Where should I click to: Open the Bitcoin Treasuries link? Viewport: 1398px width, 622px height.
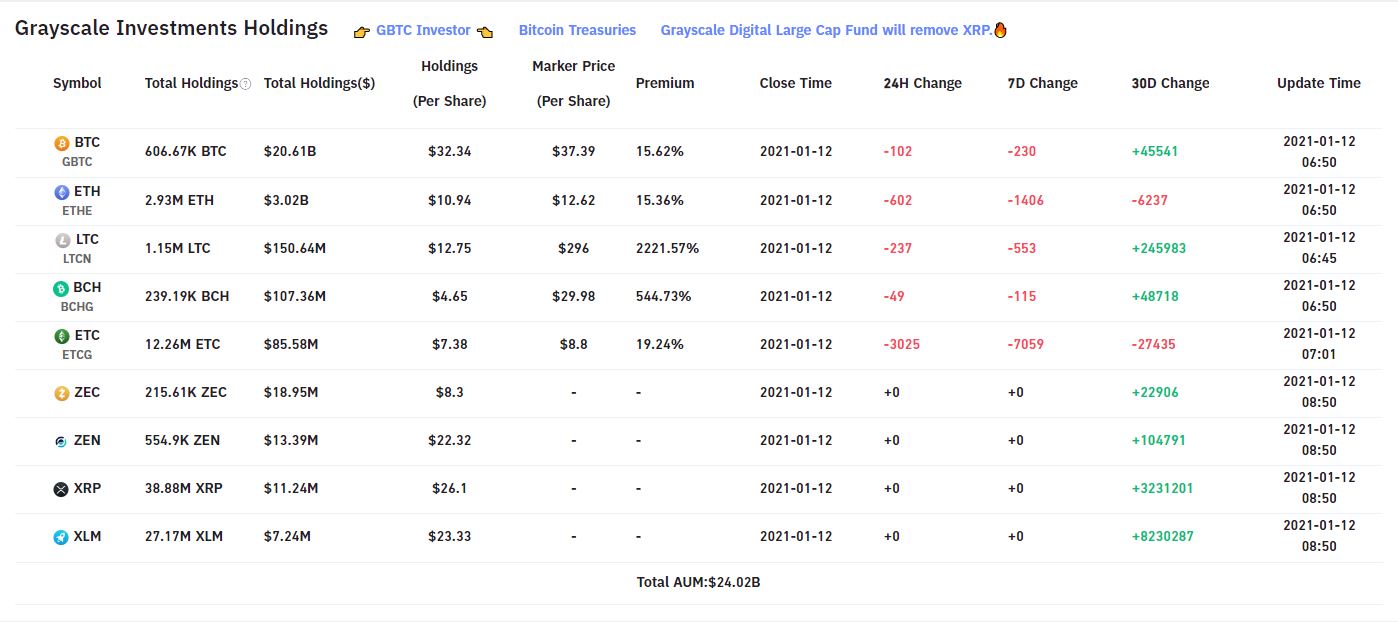click(x=577, y=30)
